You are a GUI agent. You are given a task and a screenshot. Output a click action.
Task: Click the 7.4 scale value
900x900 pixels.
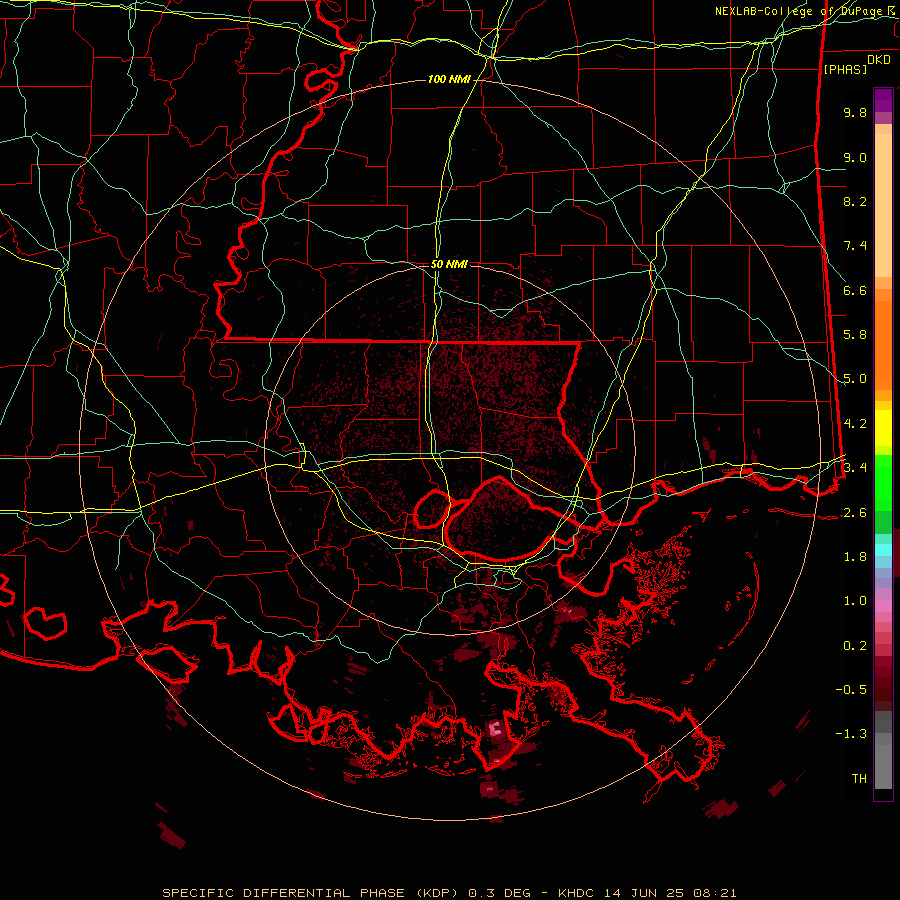pyautogui.click(x=855, y=246)
